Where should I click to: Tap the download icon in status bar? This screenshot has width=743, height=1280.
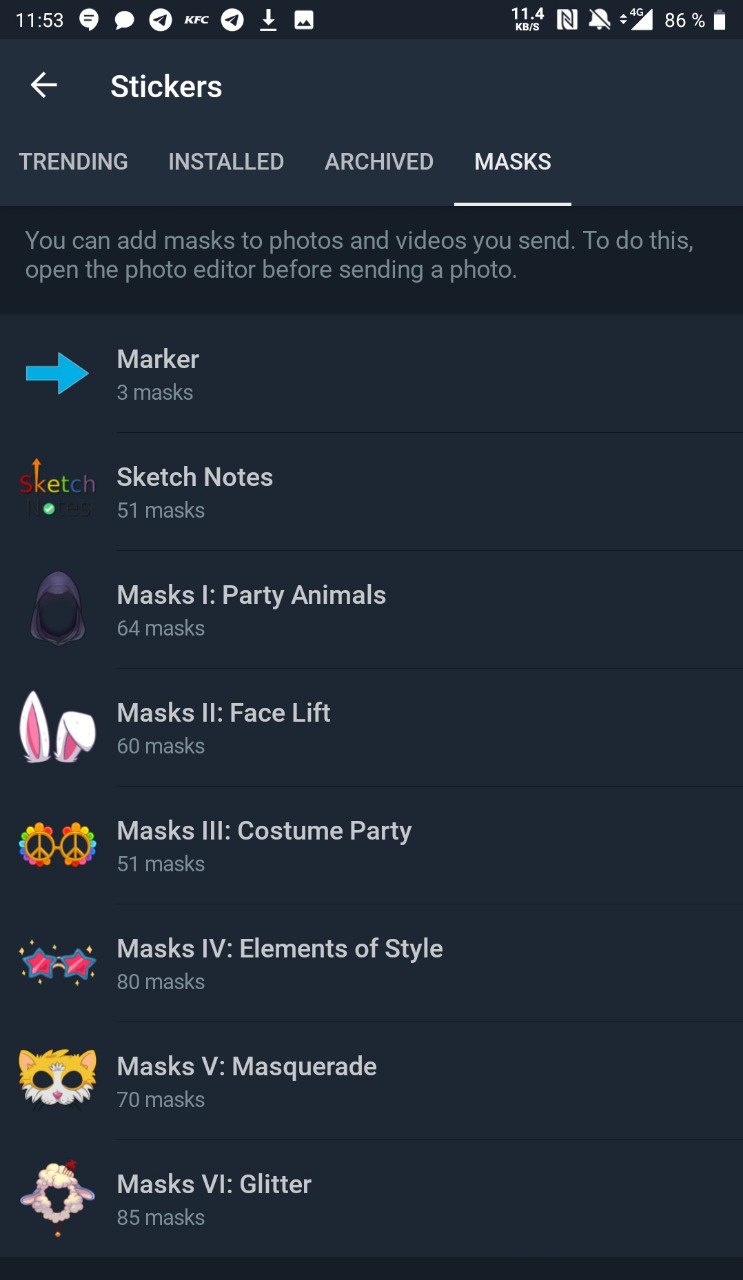click(x=268, y=20)
